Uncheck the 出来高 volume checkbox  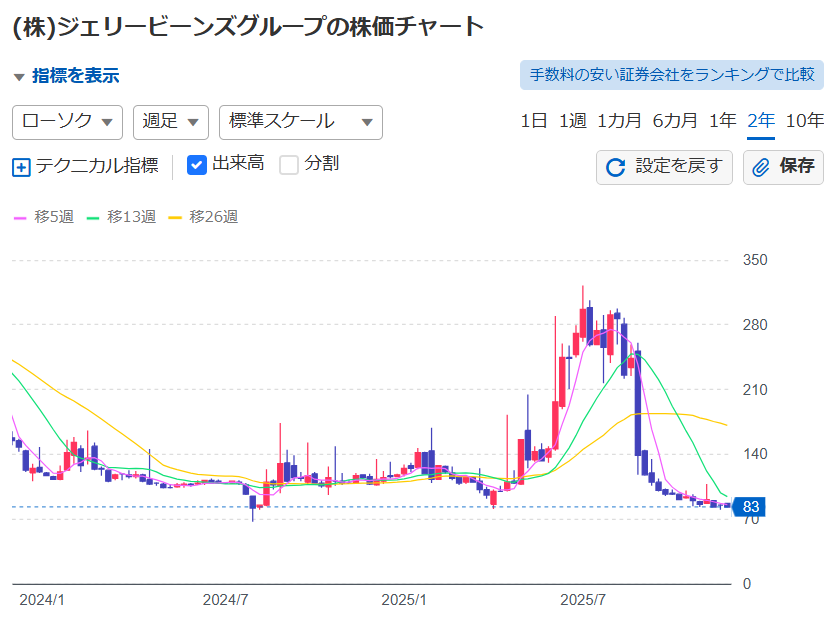(197, 165)
